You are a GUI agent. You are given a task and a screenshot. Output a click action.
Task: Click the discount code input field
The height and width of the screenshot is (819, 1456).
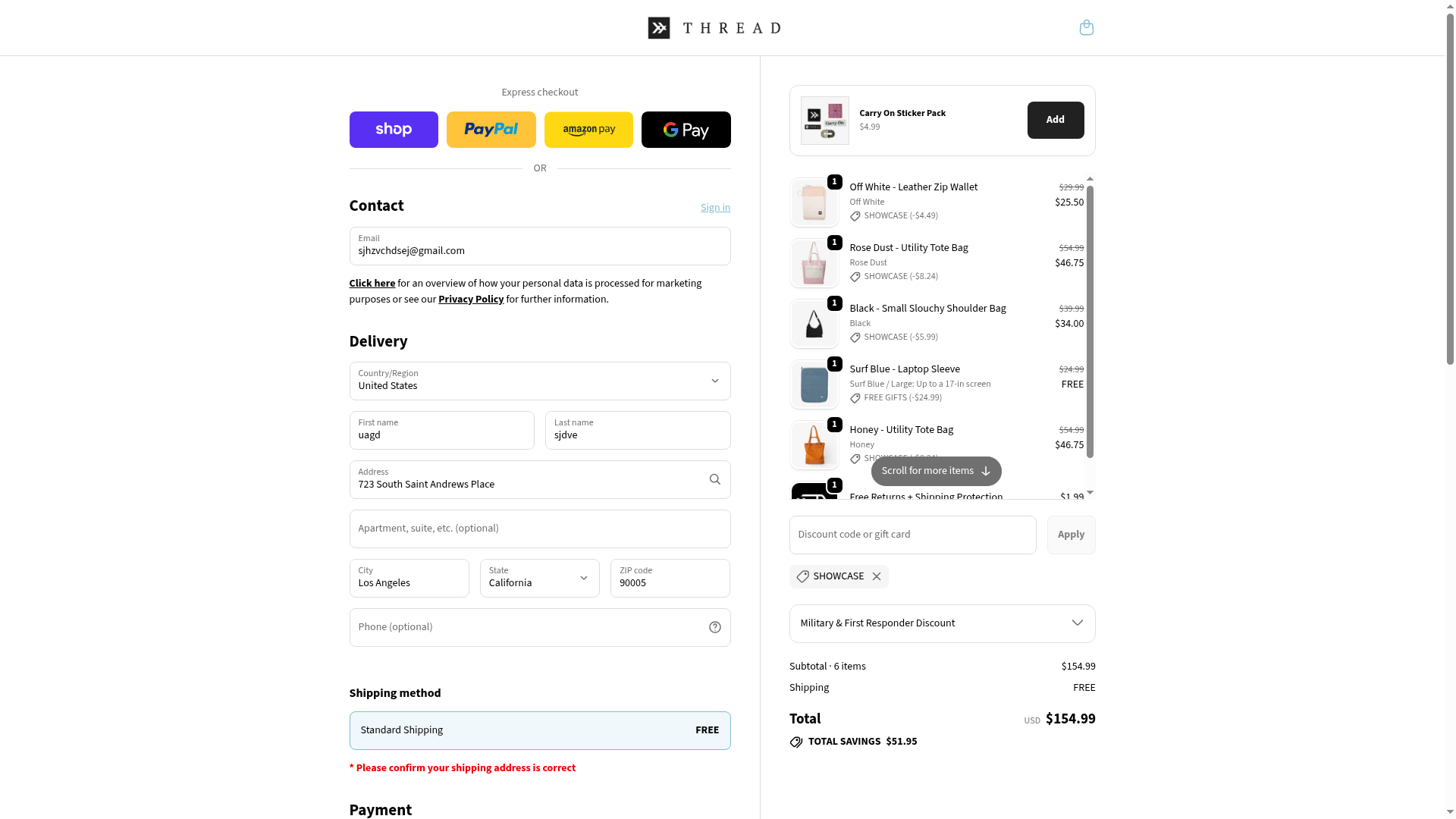[912, 535]
